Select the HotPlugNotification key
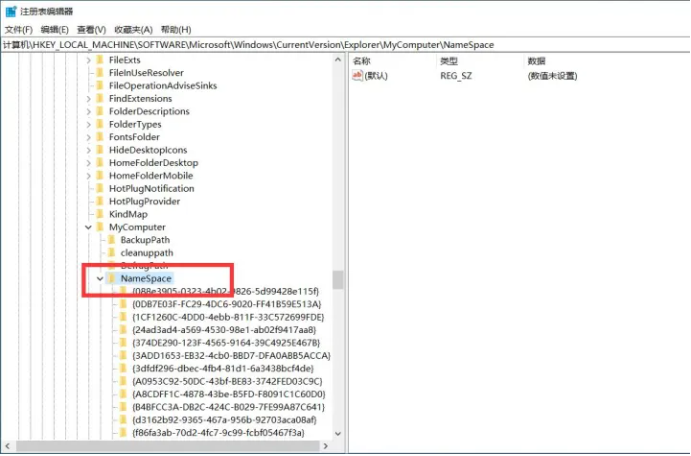 coord(151,189)
